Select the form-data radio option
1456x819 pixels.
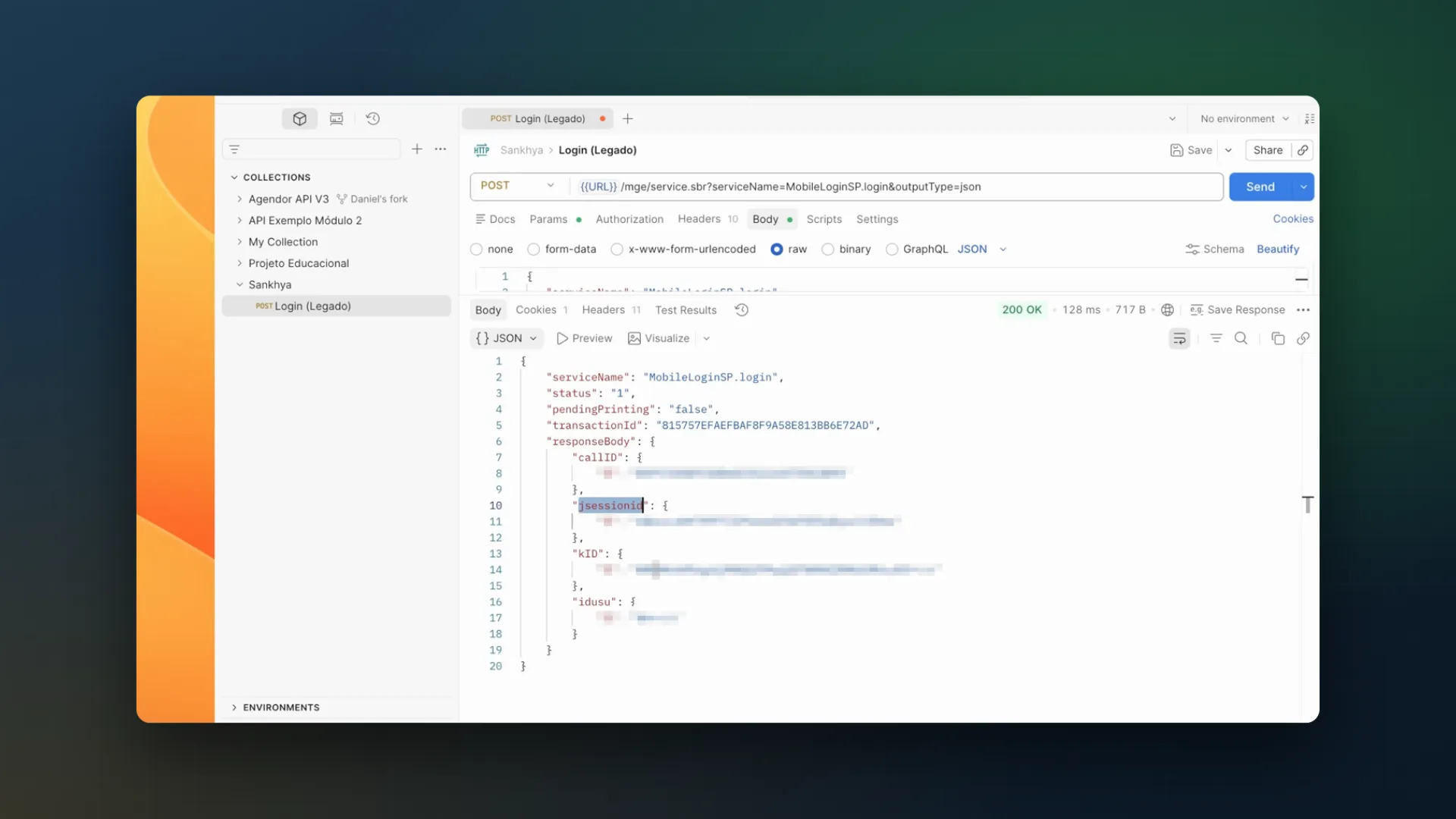tap(534, 249)
